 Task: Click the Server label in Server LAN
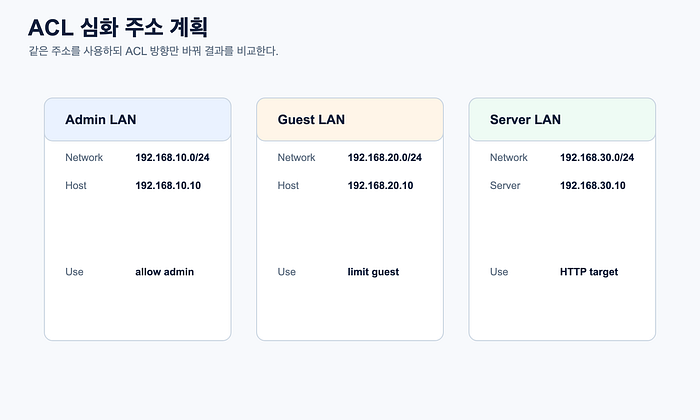pos(505,186)
